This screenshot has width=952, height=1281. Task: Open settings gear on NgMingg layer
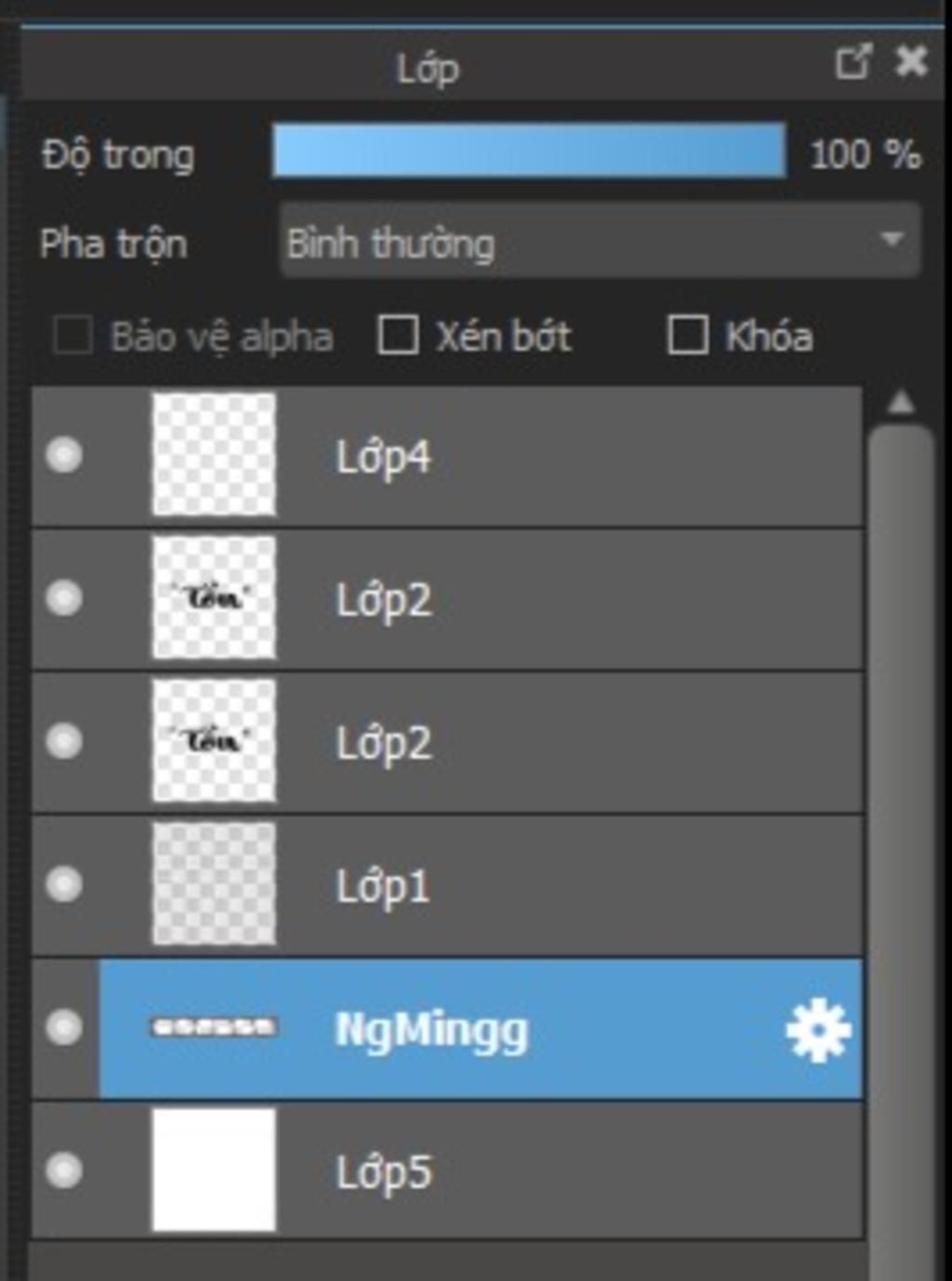pyautogui.click(x=817, y=1030)
